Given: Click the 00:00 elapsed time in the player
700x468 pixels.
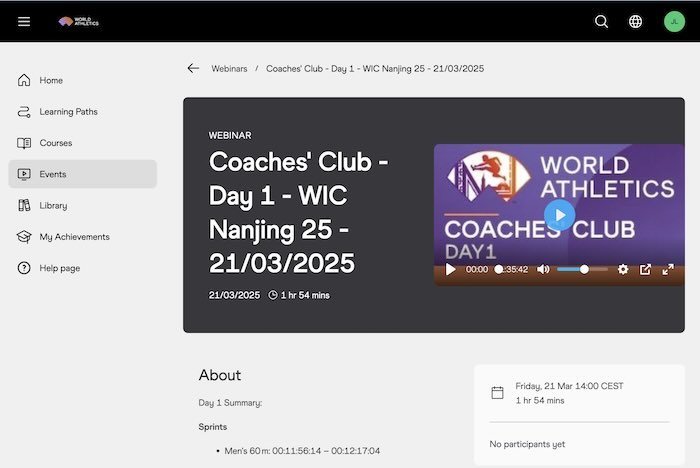Looking at the screenshot, I should [477, 269].
